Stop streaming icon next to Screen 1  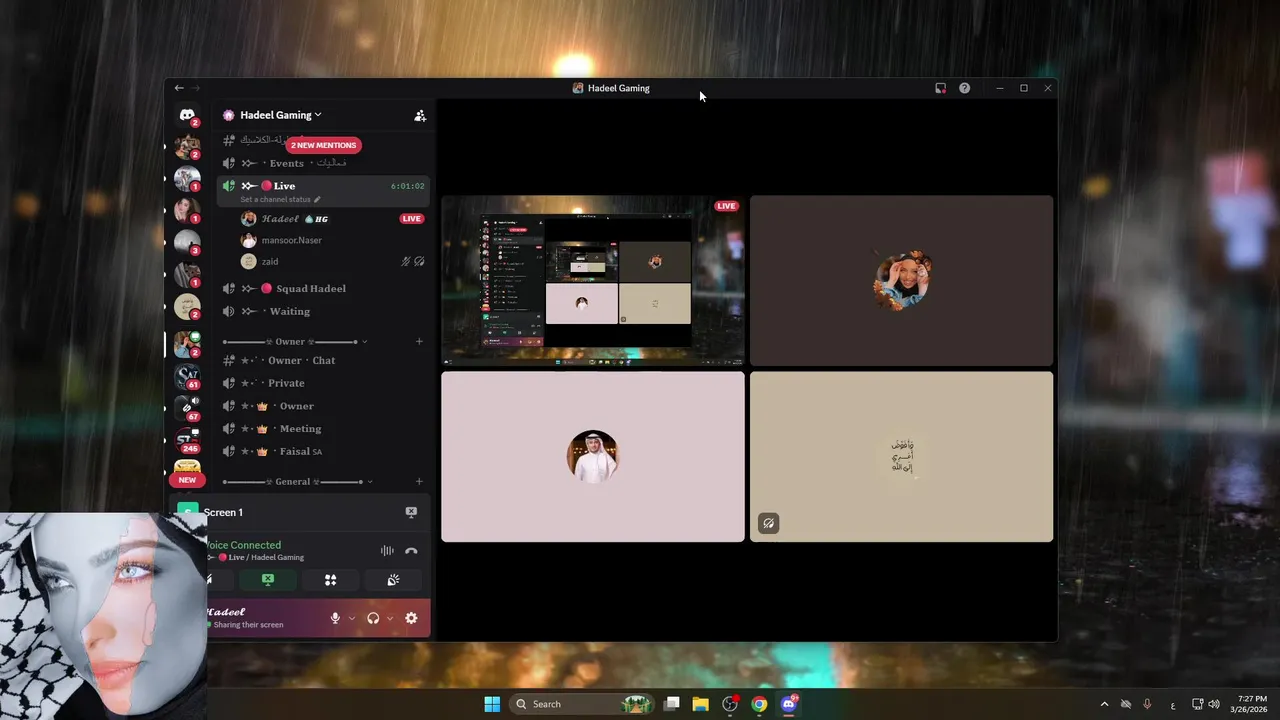411,512
